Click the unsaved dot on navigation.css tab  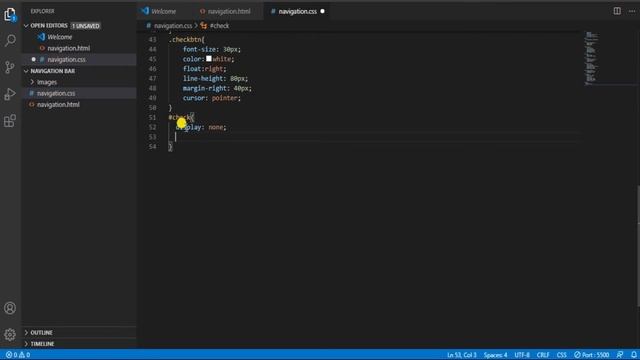[x=322, y=11]
